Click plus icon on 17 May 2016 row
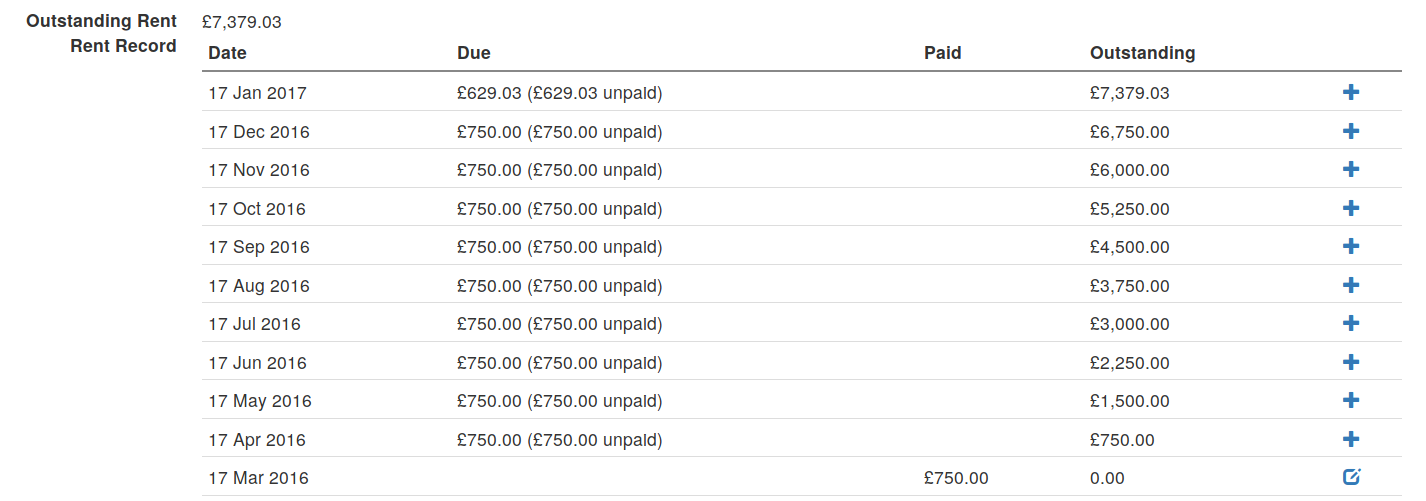1426x501 pixels. (x=1350, y=401)
